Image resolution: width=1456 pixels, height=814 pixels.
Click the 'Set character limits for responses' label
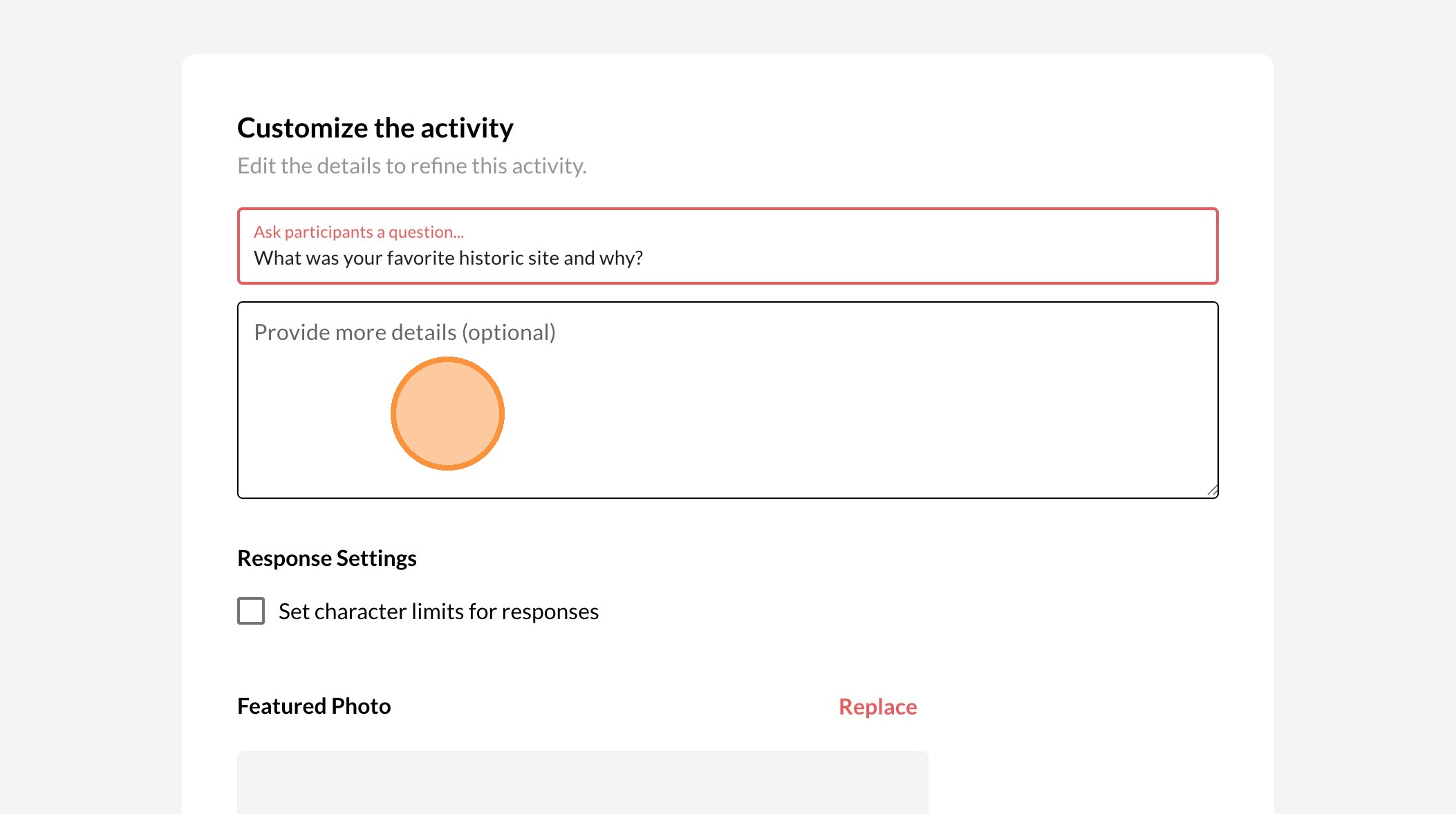(x=438, y=612)
